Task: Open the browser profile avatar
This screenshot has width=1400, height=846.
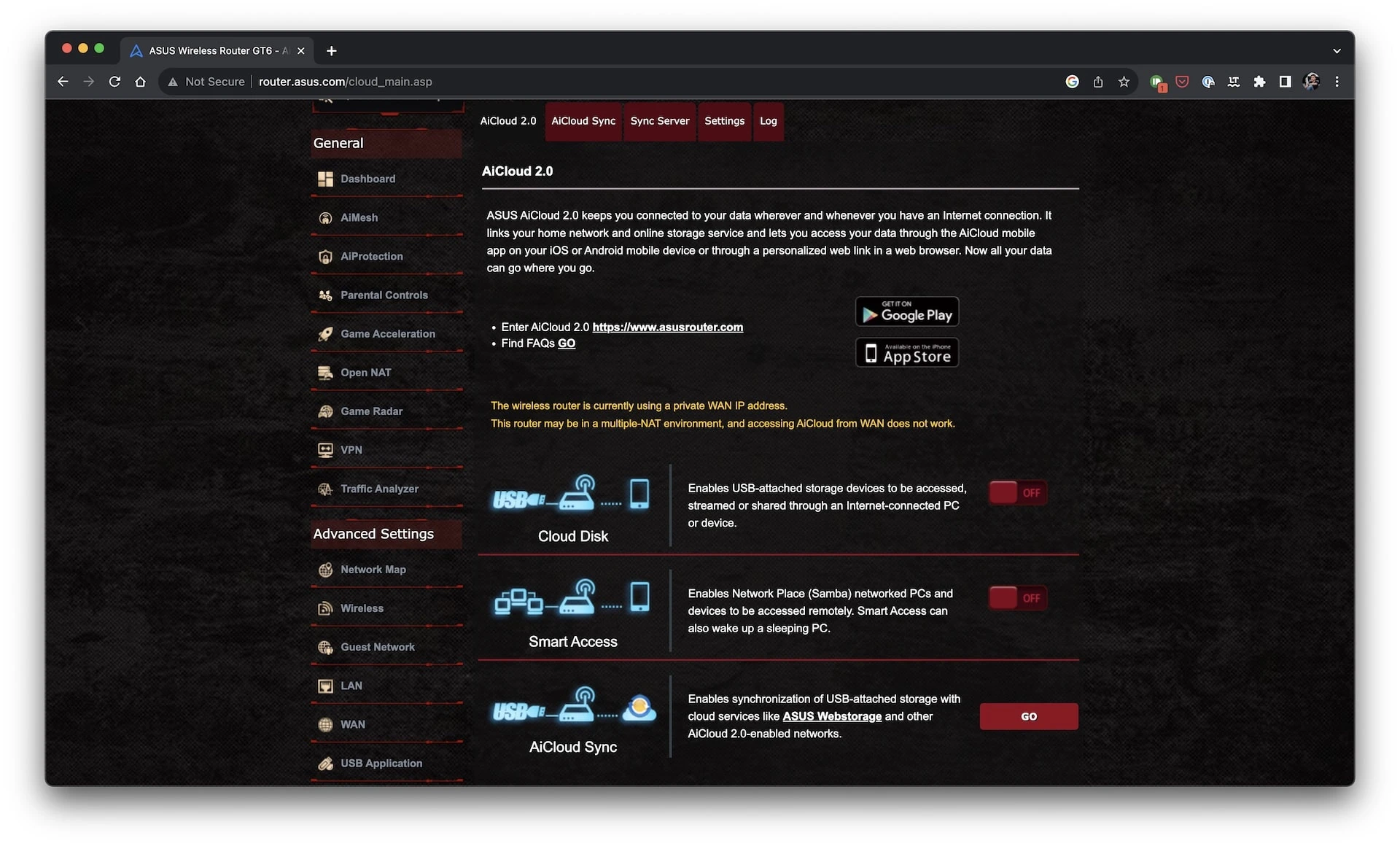Action: click(1310, 82)
